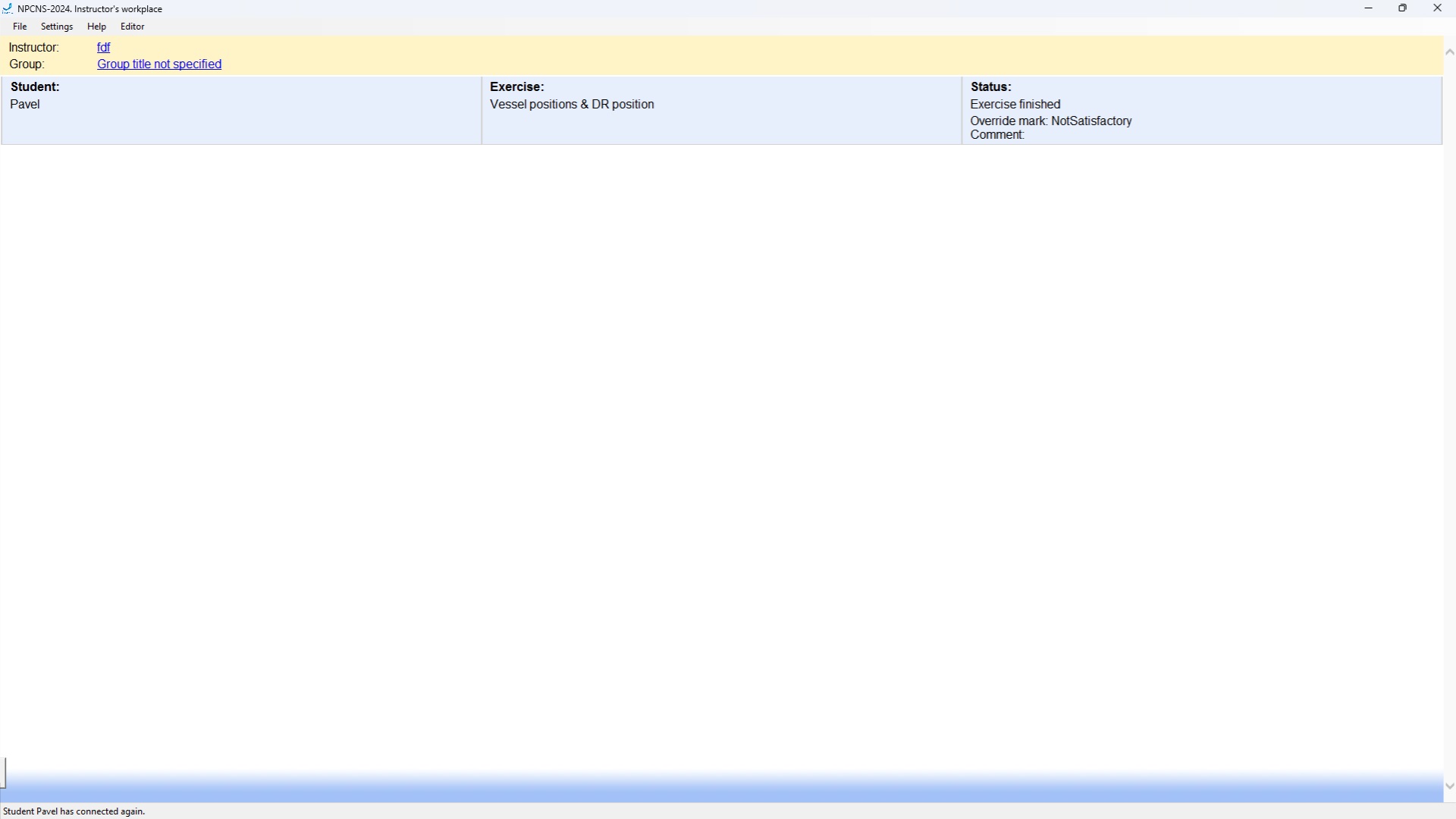Click the scroll down arrow on right scrollbar
1456x819 pixels.
coord(1449,786)
